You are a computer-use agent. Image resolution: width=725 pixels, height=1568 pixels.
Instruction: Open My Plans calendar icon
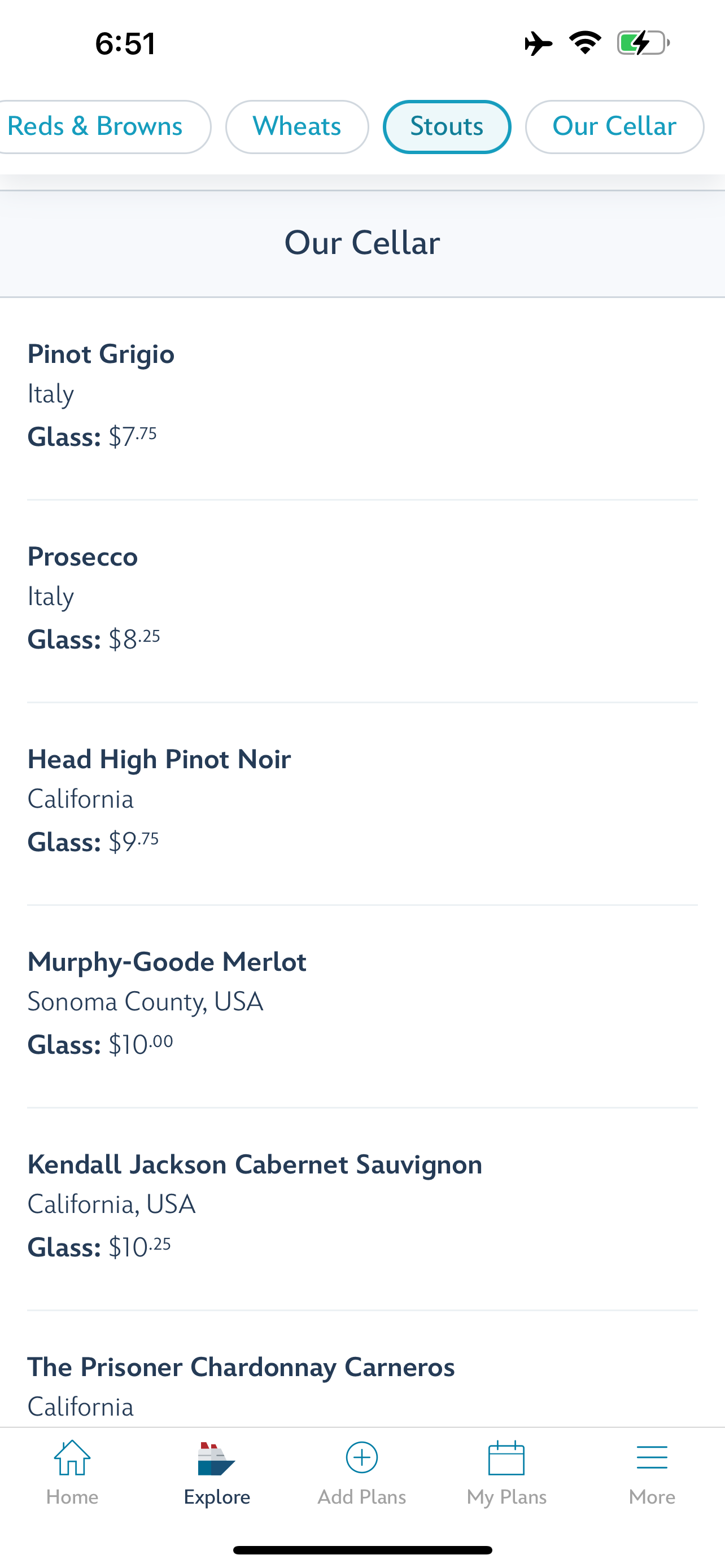(x=506, y=1458)
